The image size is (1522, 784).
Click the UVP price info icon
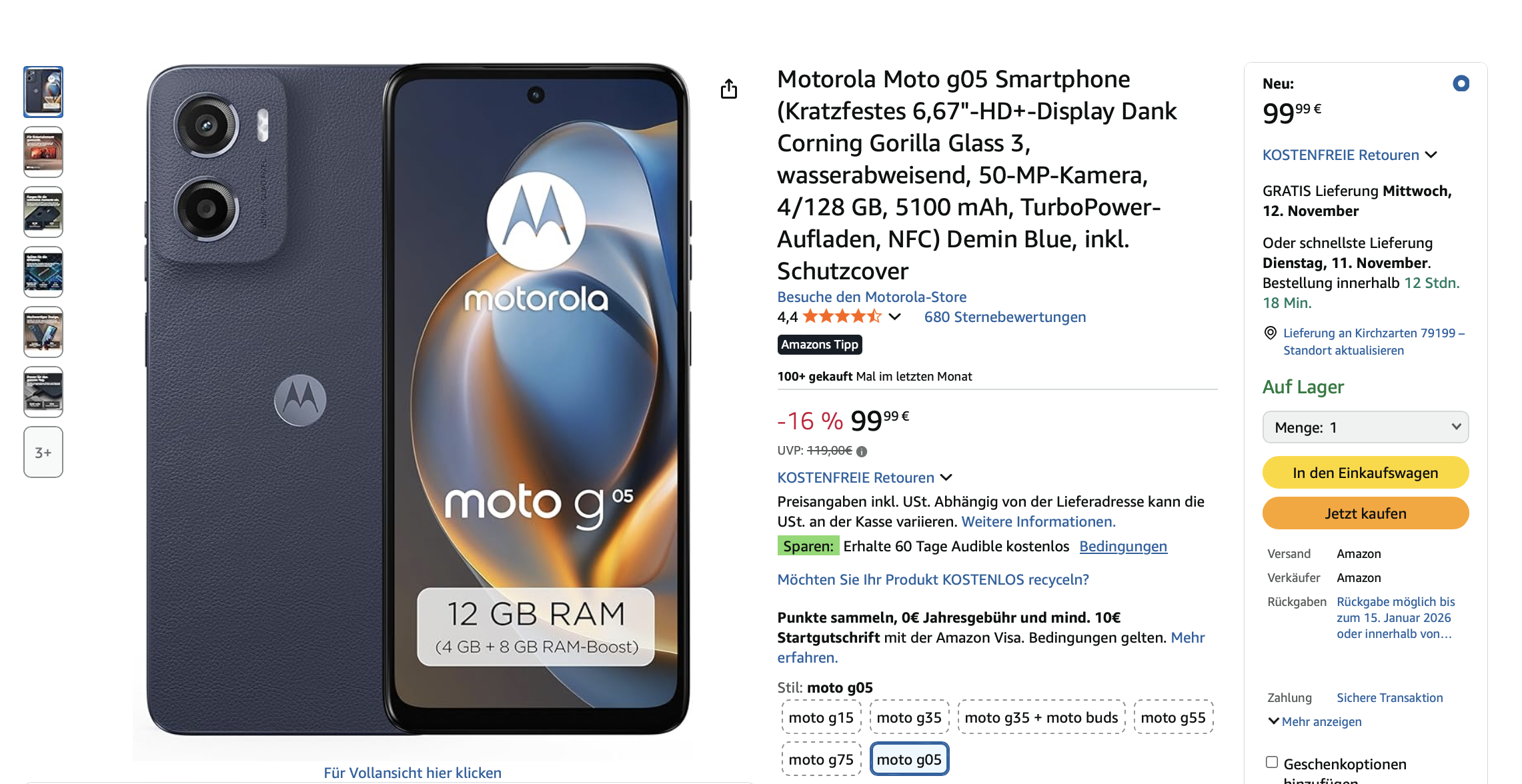click(x=862, y=451)
